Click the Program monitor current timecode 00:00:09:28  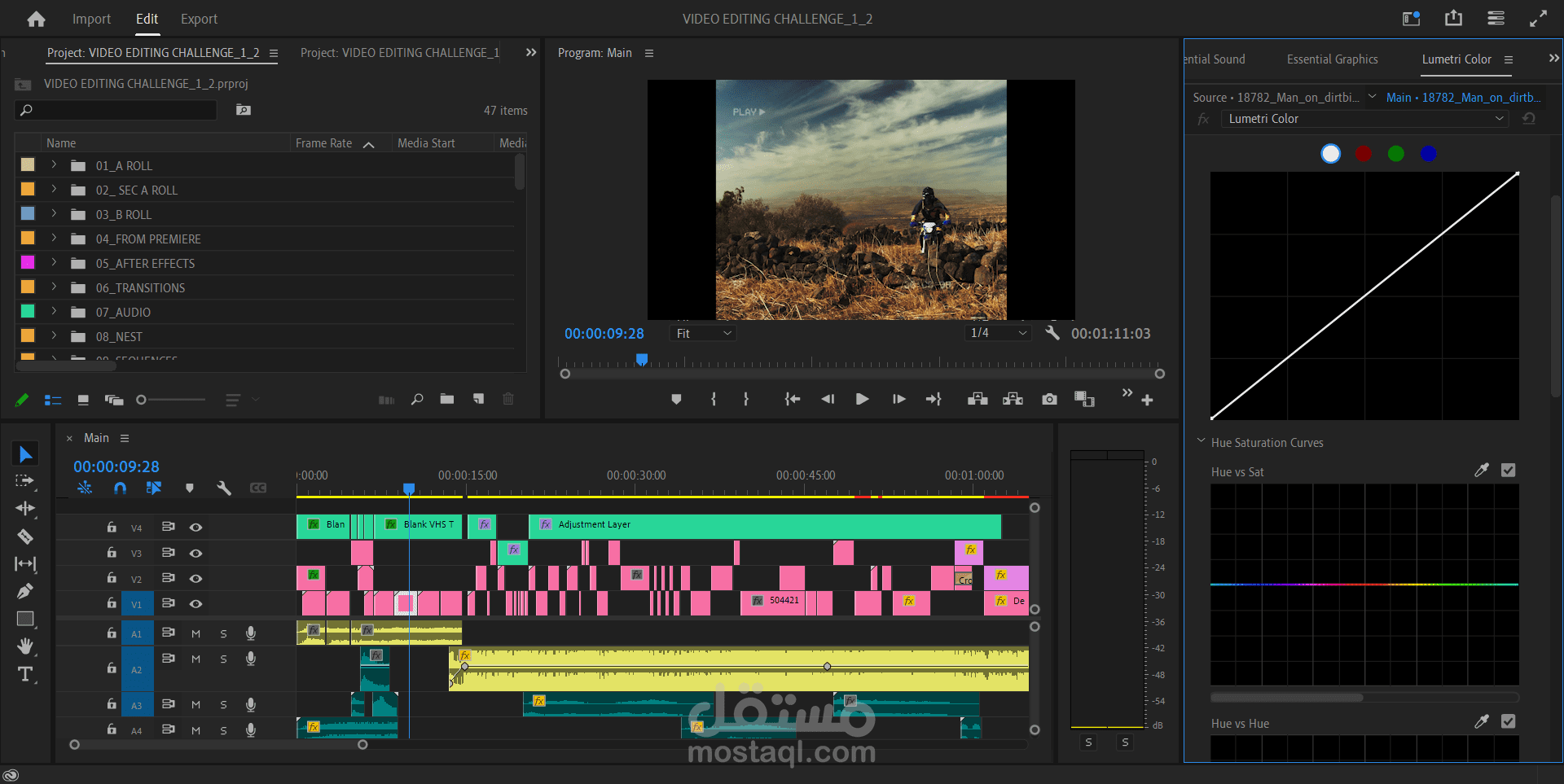click(604, 333)
